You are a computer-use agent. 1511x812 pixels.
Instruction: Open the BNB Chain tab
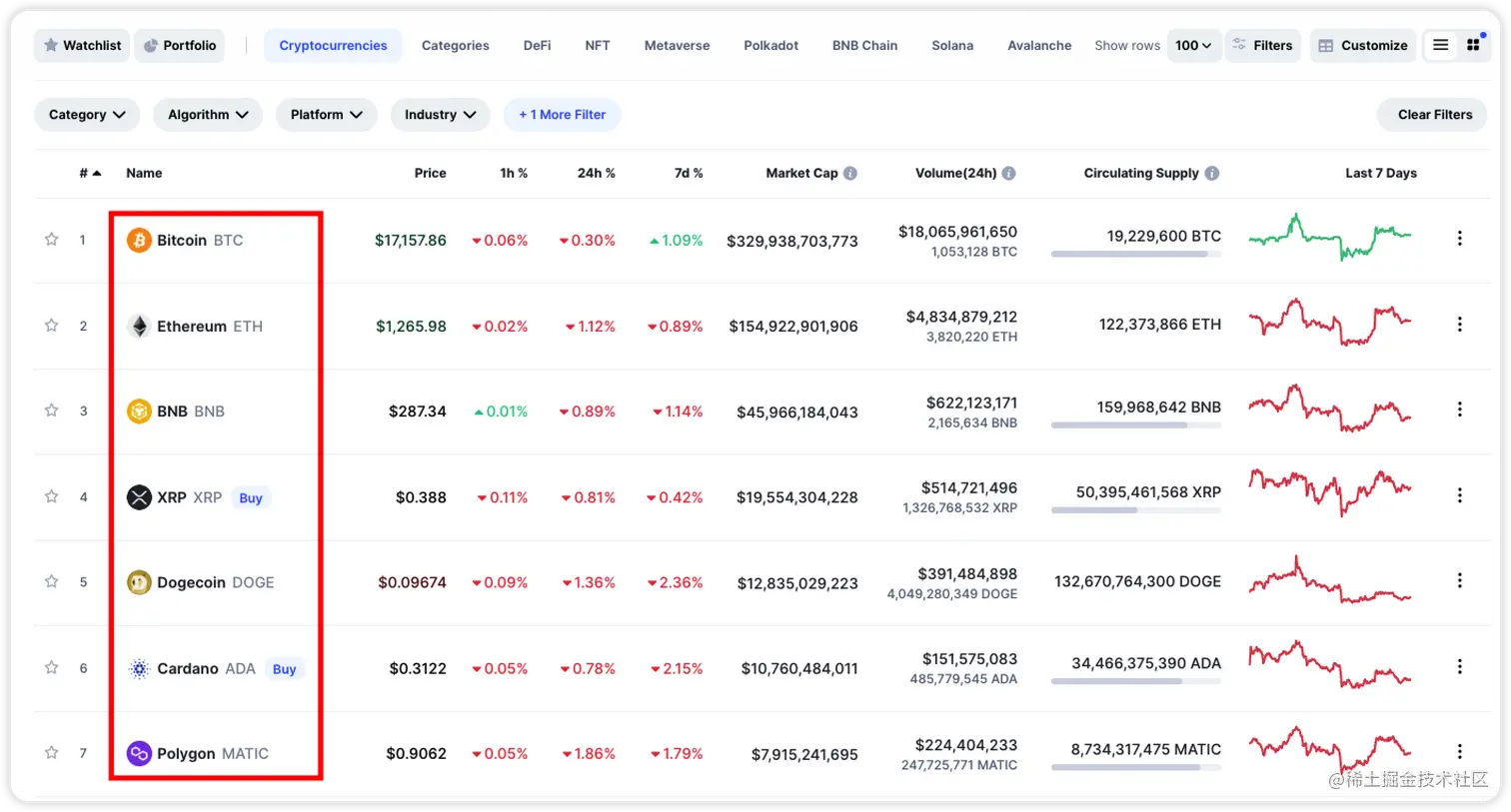click(865, 45)
